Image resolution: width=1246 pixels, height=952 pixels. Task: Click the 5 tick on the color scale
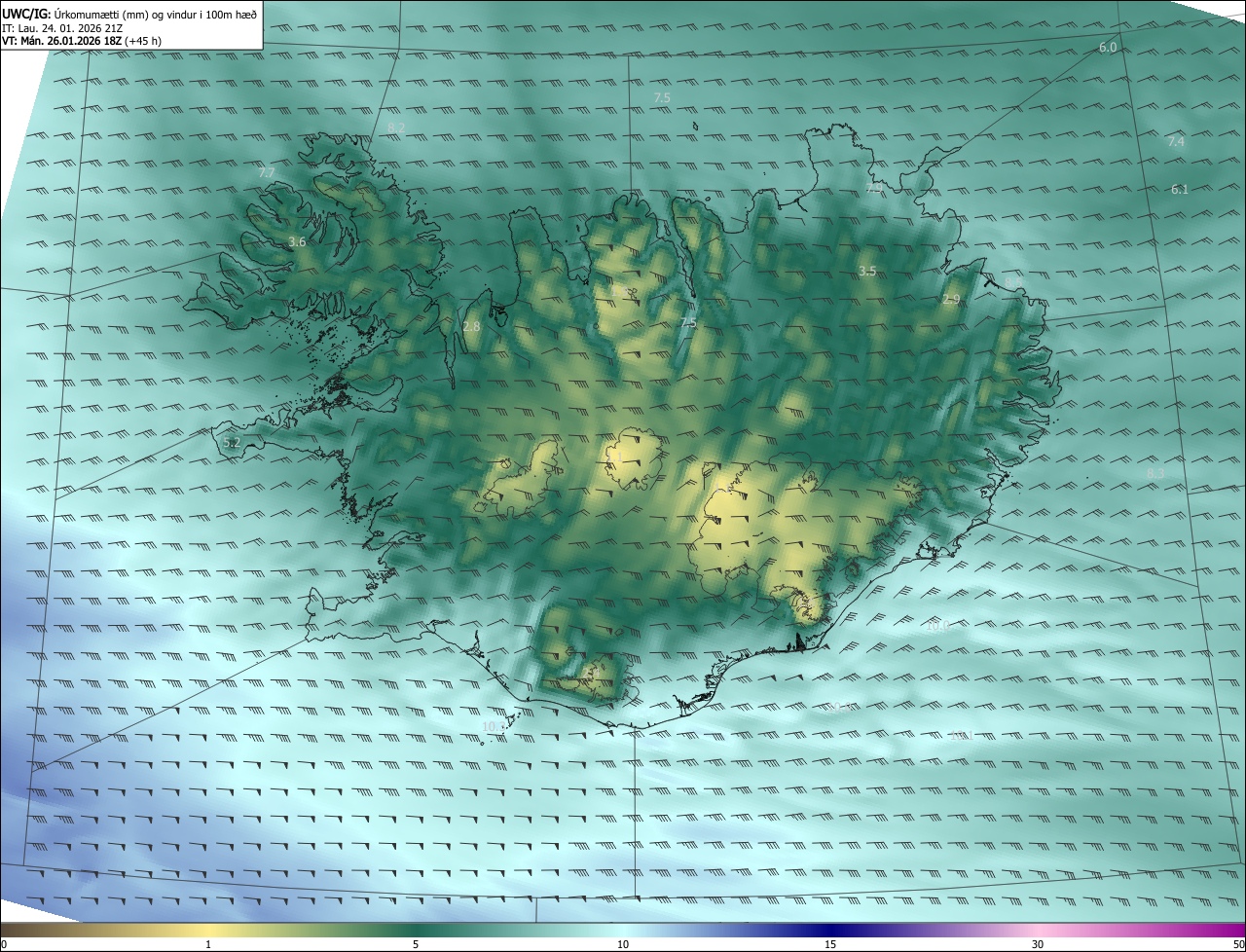[416, 944]
